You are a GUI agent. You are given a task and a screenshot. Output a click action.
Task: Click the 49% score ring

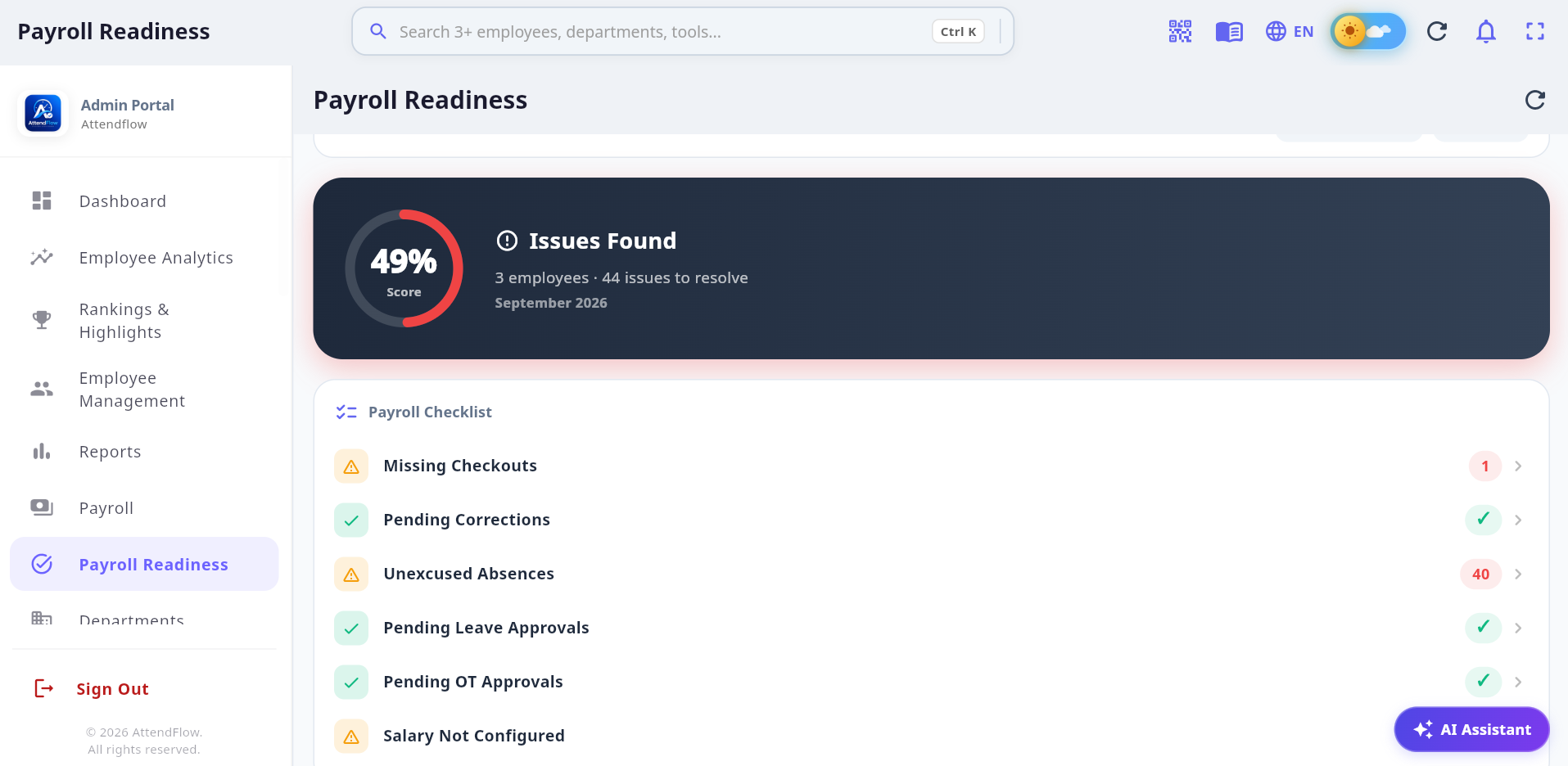click(404, 268)
